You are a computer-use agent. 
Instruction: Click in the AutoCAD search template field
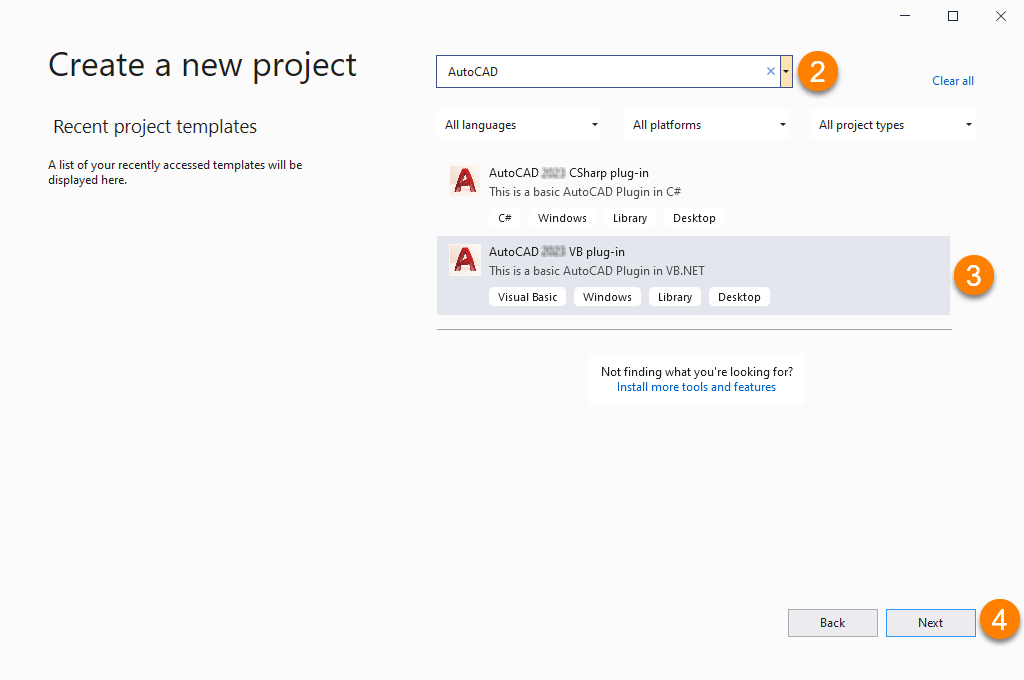point(600,72)
